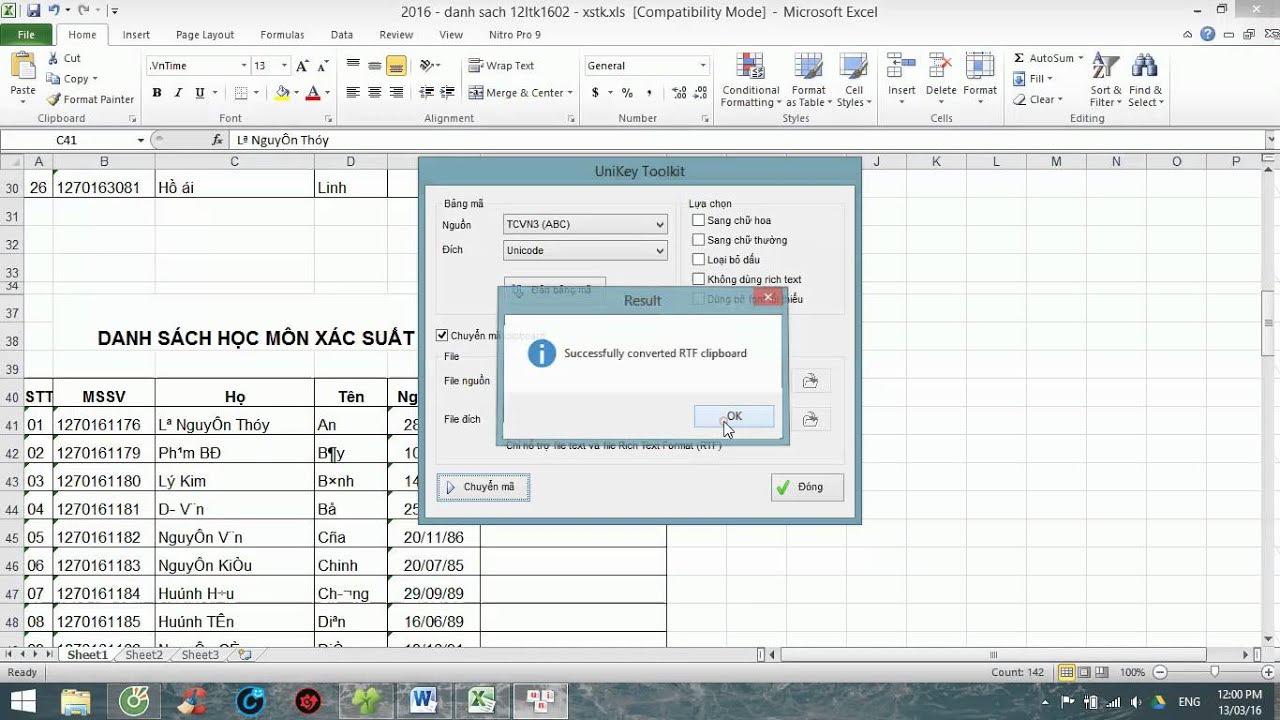Enable Sang chữ hoa checkbox

(699, 220)
